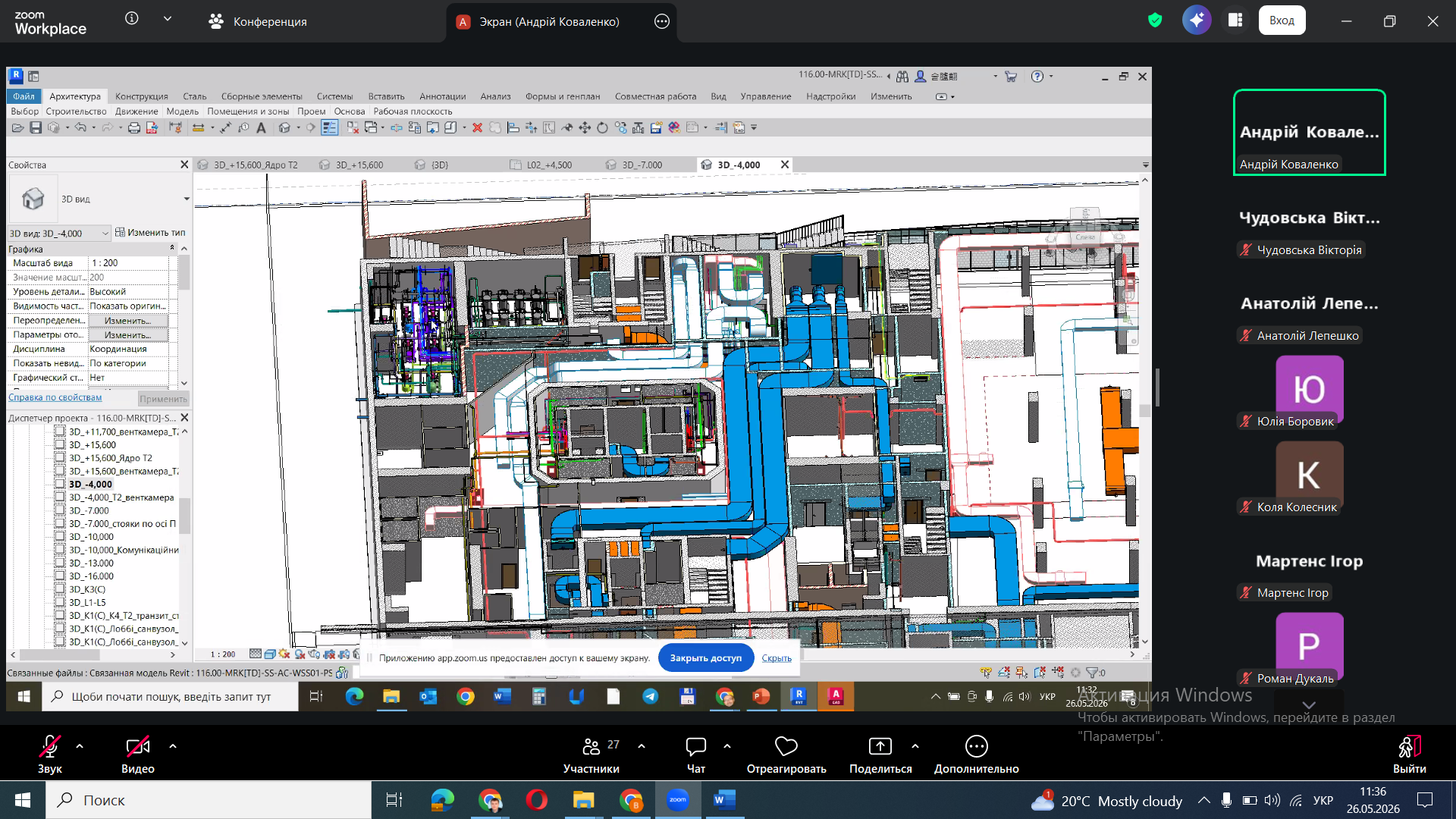
Task: Click the Print icon in Revit toolbar
Action: [x=134, y=127]
